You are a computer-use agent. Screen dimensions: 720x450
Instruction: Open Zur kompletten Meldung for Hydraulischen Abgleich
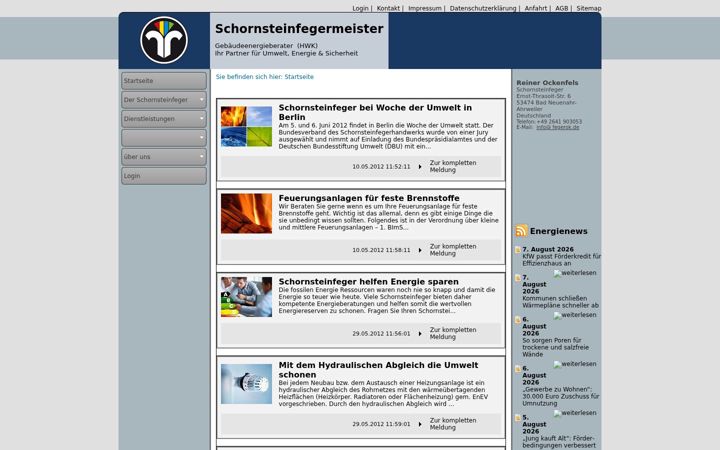453,424
